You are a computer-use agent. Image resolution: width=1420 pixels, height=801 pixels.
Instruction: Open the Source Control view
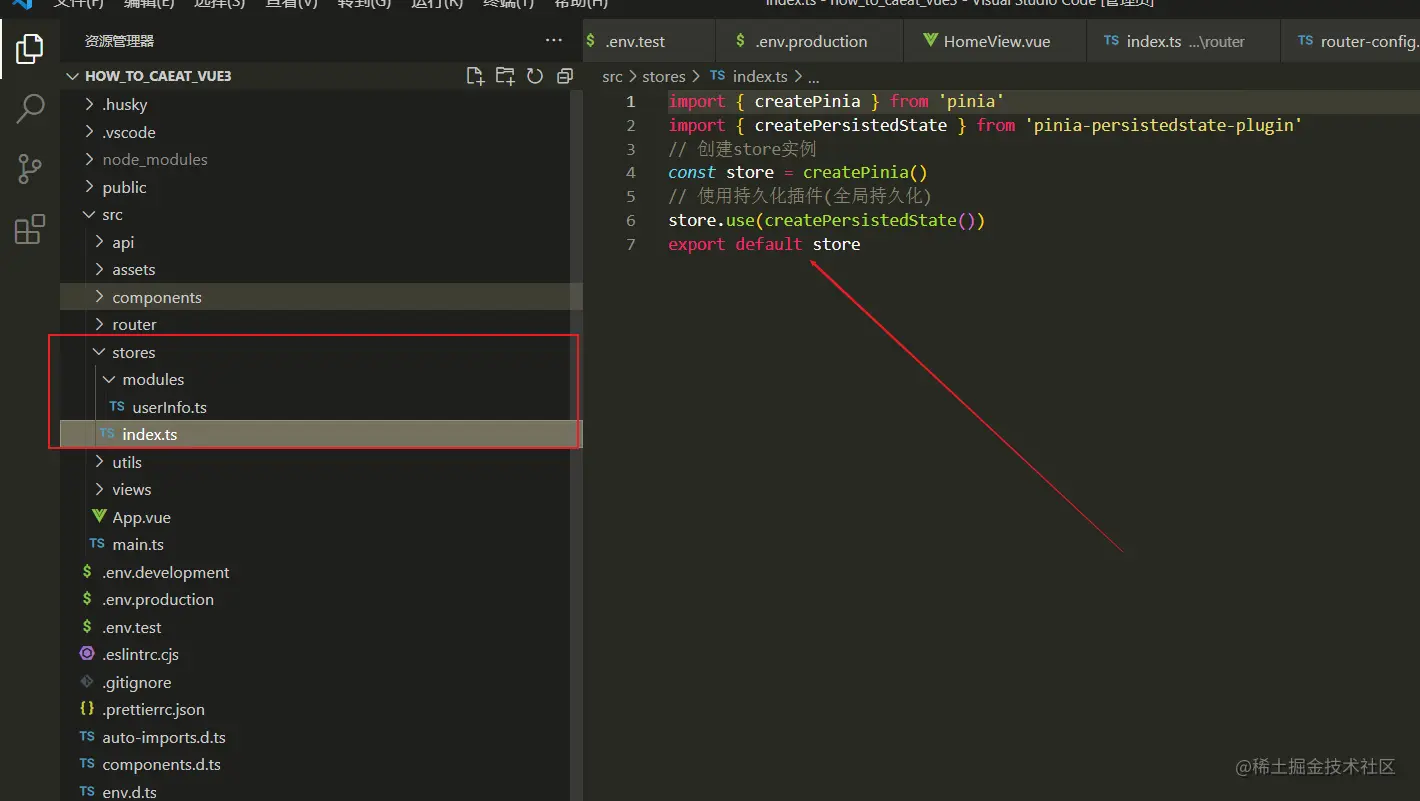click(30, 169)
